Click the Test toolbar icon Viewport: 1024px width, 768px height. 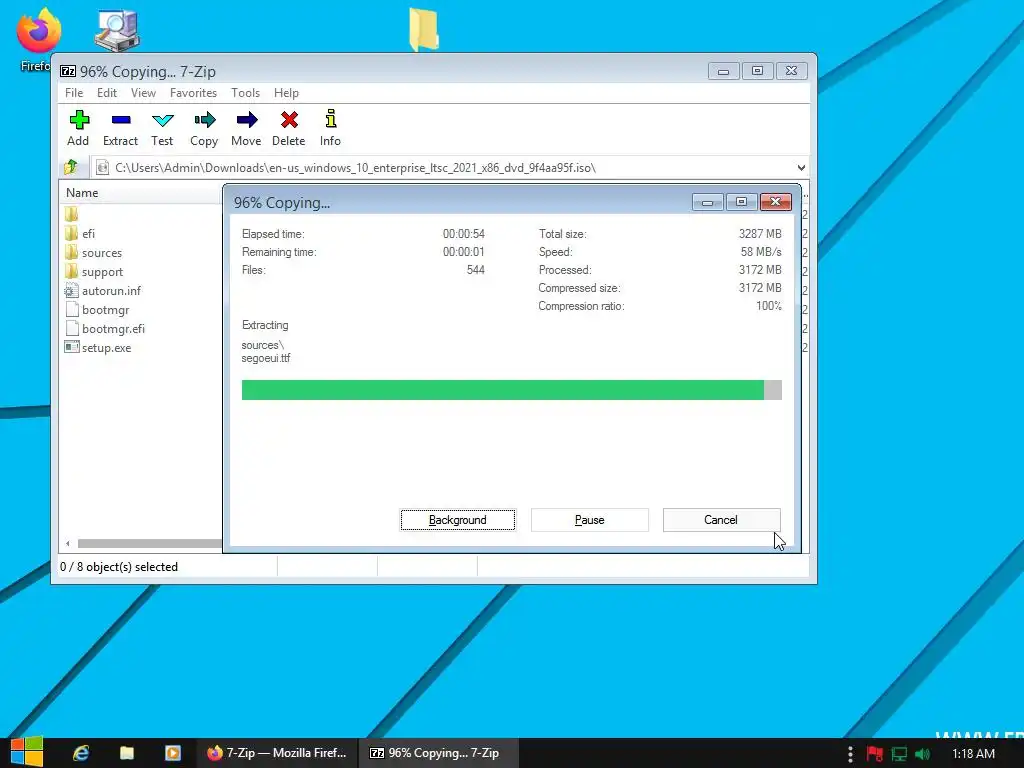(x=162, y=128)
